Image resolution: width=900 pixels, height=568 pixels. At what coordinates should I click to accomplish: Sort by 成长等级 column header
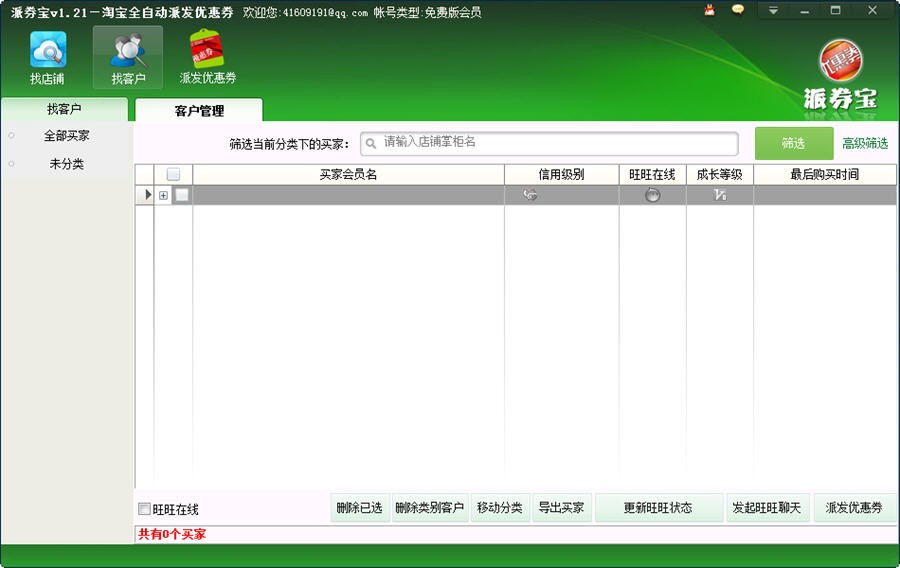click(x=720, y=174)
